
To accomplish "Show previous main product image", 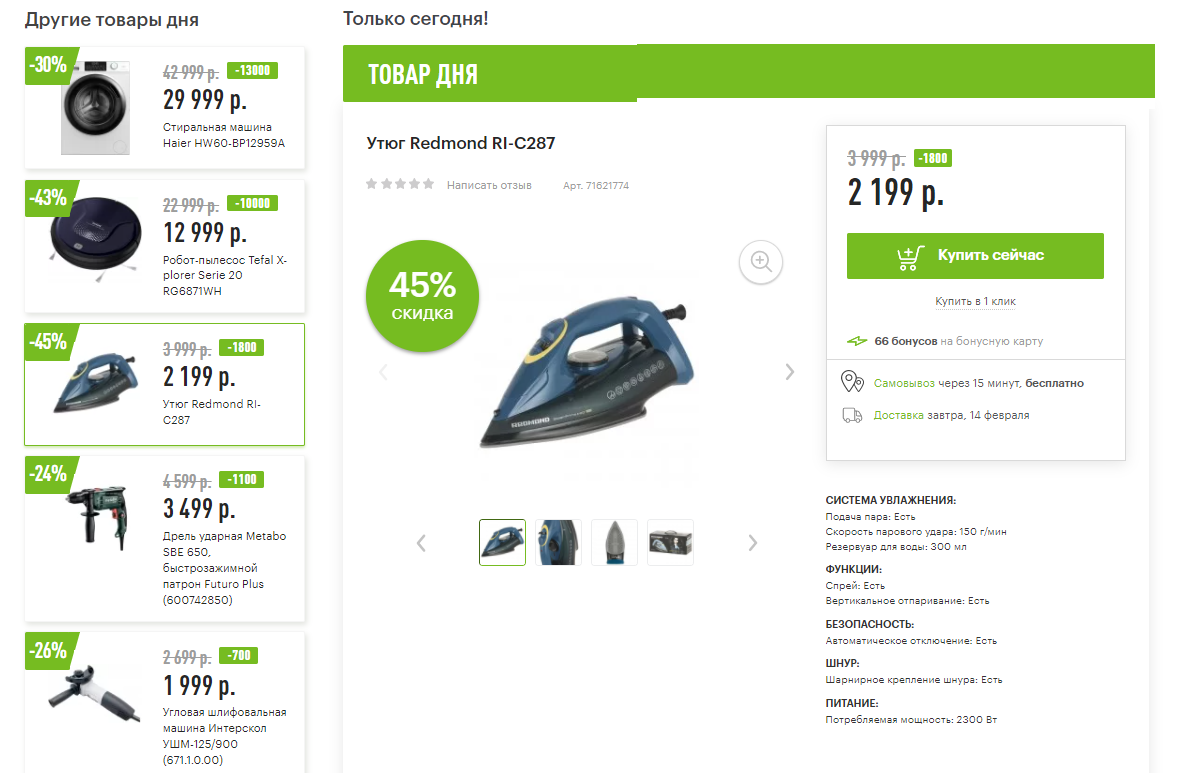I will click(x=383, y=372).
